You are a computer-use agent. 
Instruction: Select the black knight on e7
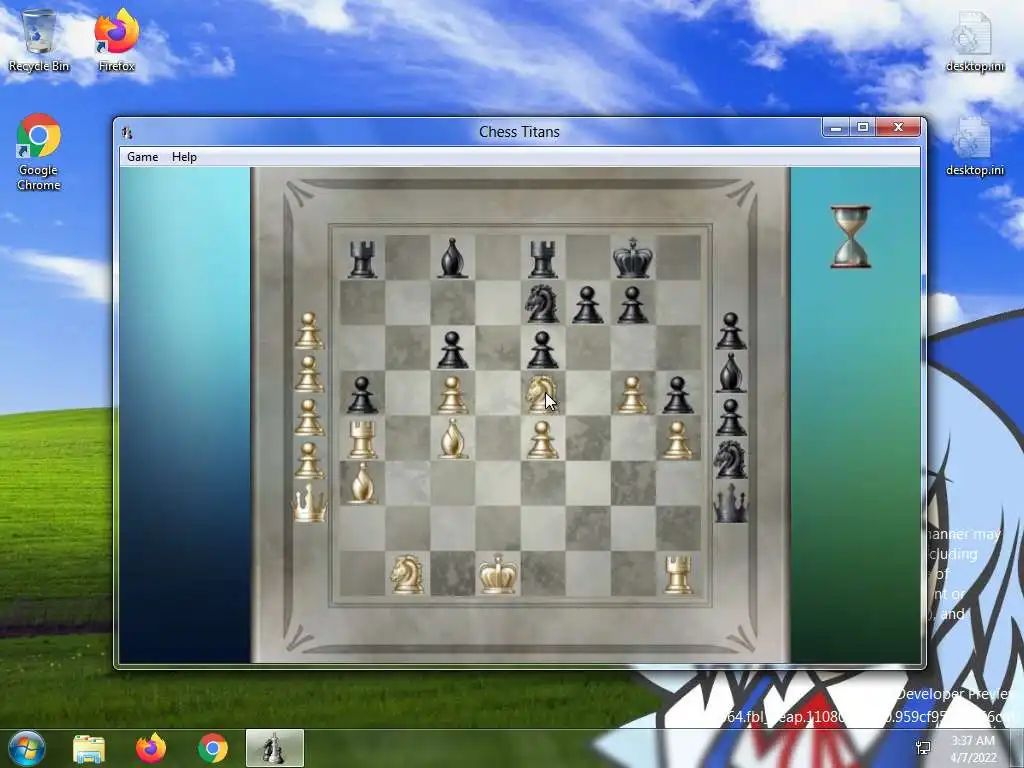pos(543,304)
